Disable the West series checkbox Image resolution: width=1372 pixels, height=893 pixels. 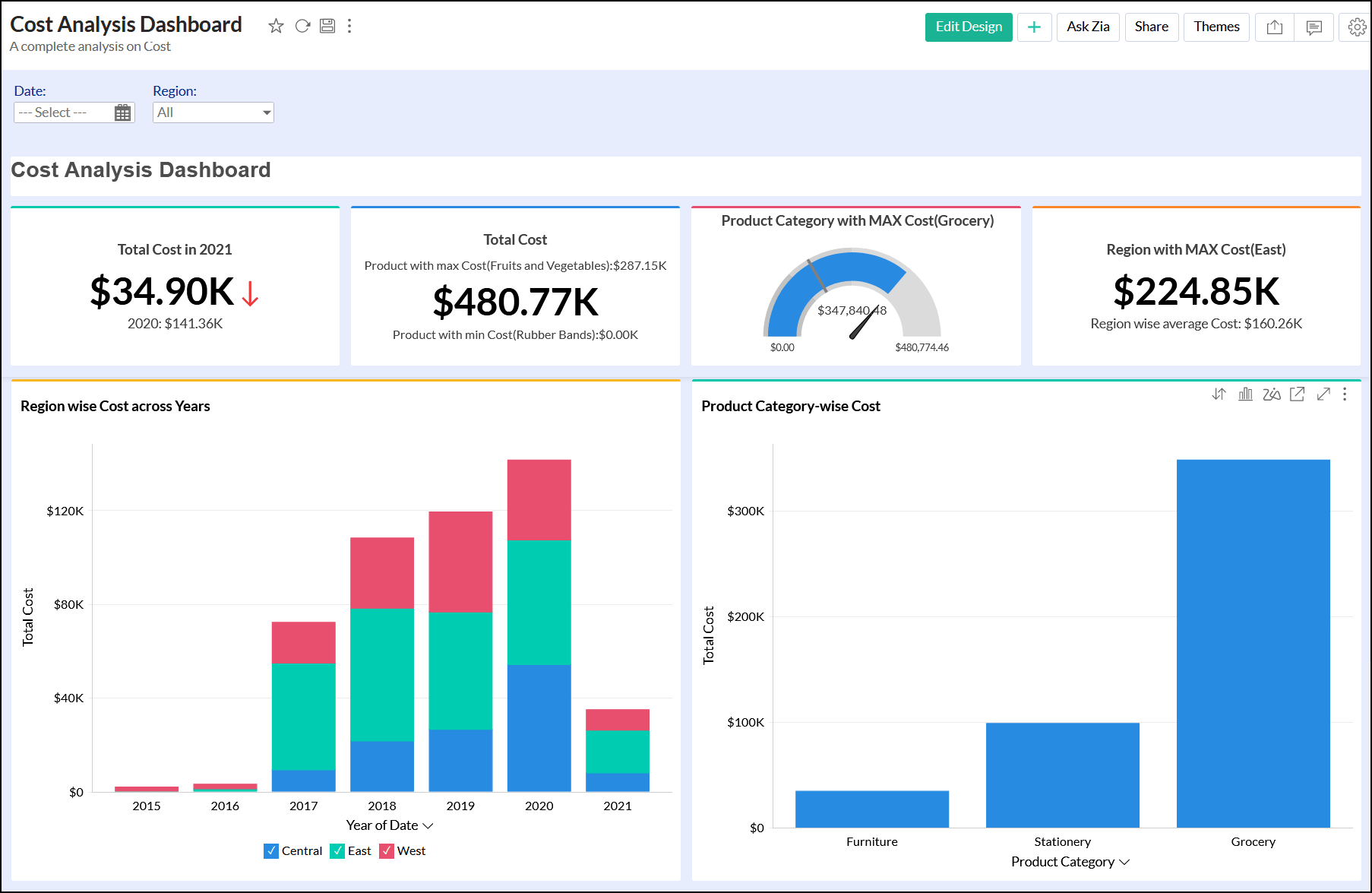coord(387,850)
